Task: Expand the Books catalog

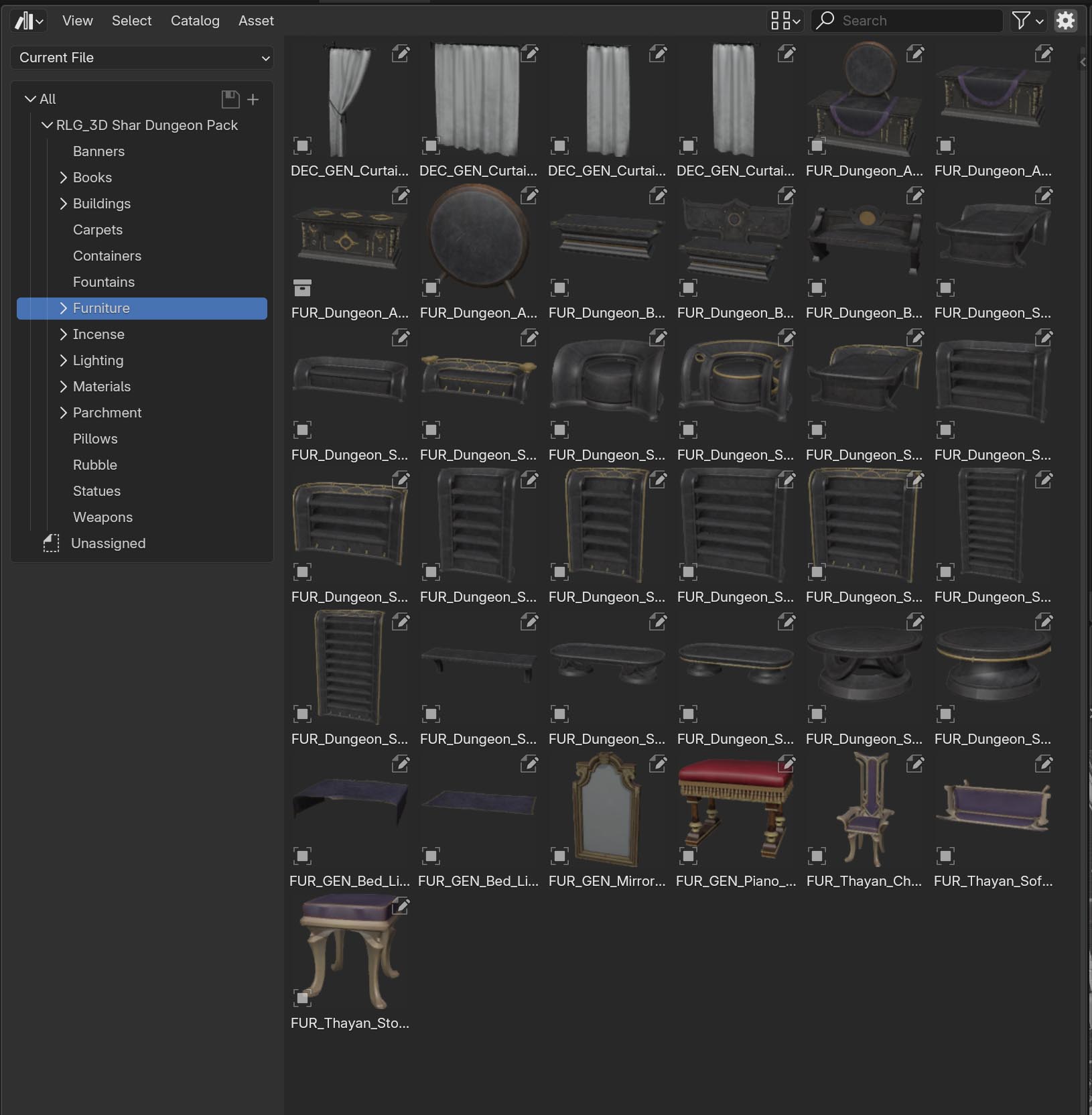Action: coord(64,178)
